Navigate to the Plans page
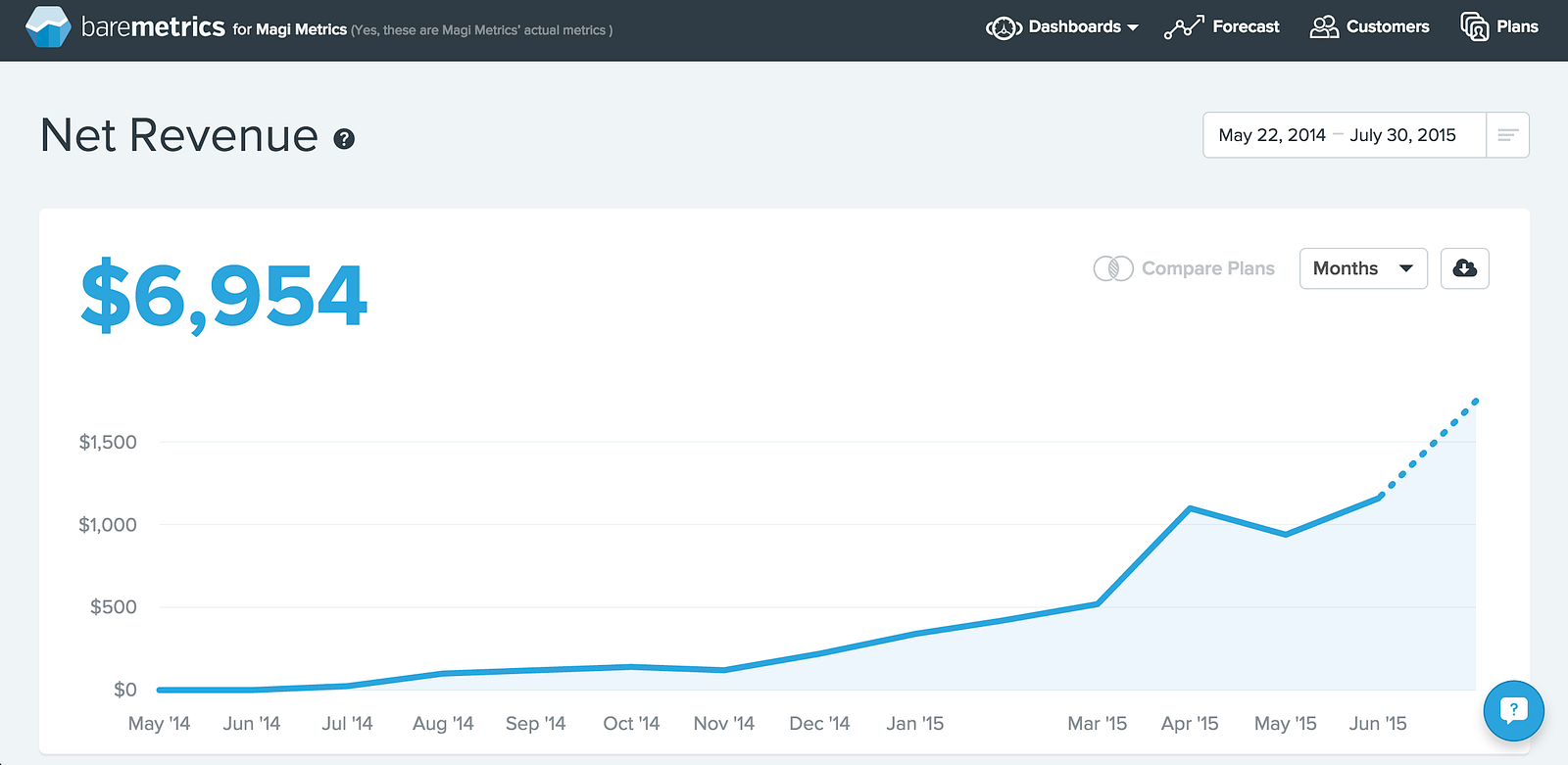This screenshot has height=765, width=1568. click(x=1517, y=27)
